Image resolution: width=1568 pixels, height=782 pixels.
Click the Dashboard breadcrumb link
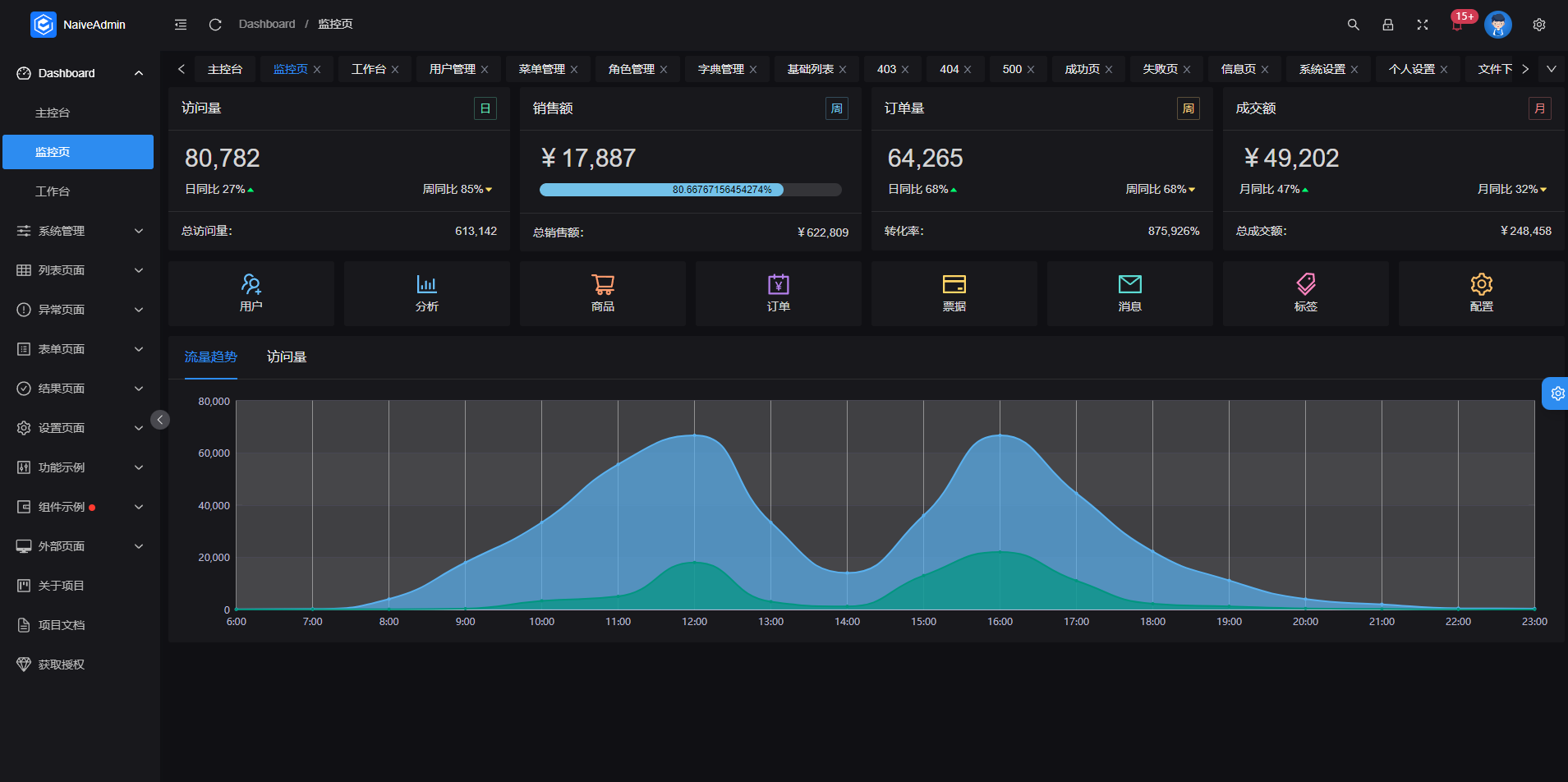coord(266,25)
